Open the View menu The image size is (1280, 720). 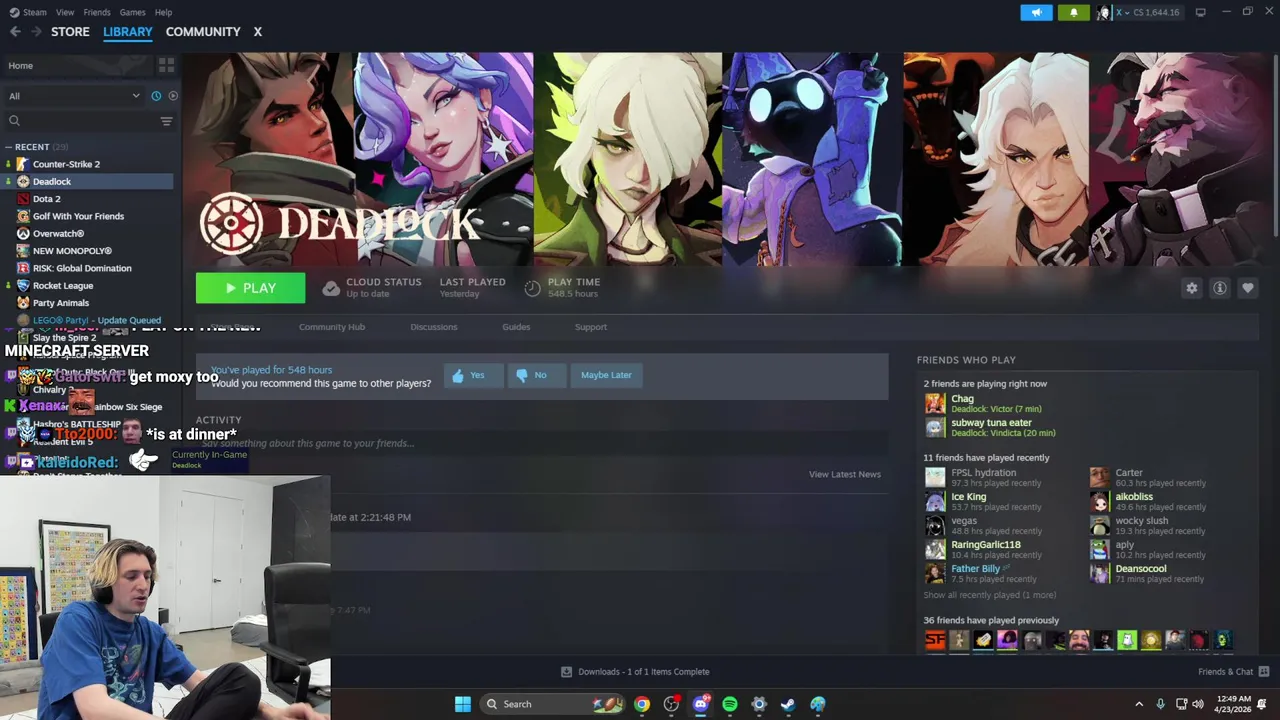[x=65, y=12]
